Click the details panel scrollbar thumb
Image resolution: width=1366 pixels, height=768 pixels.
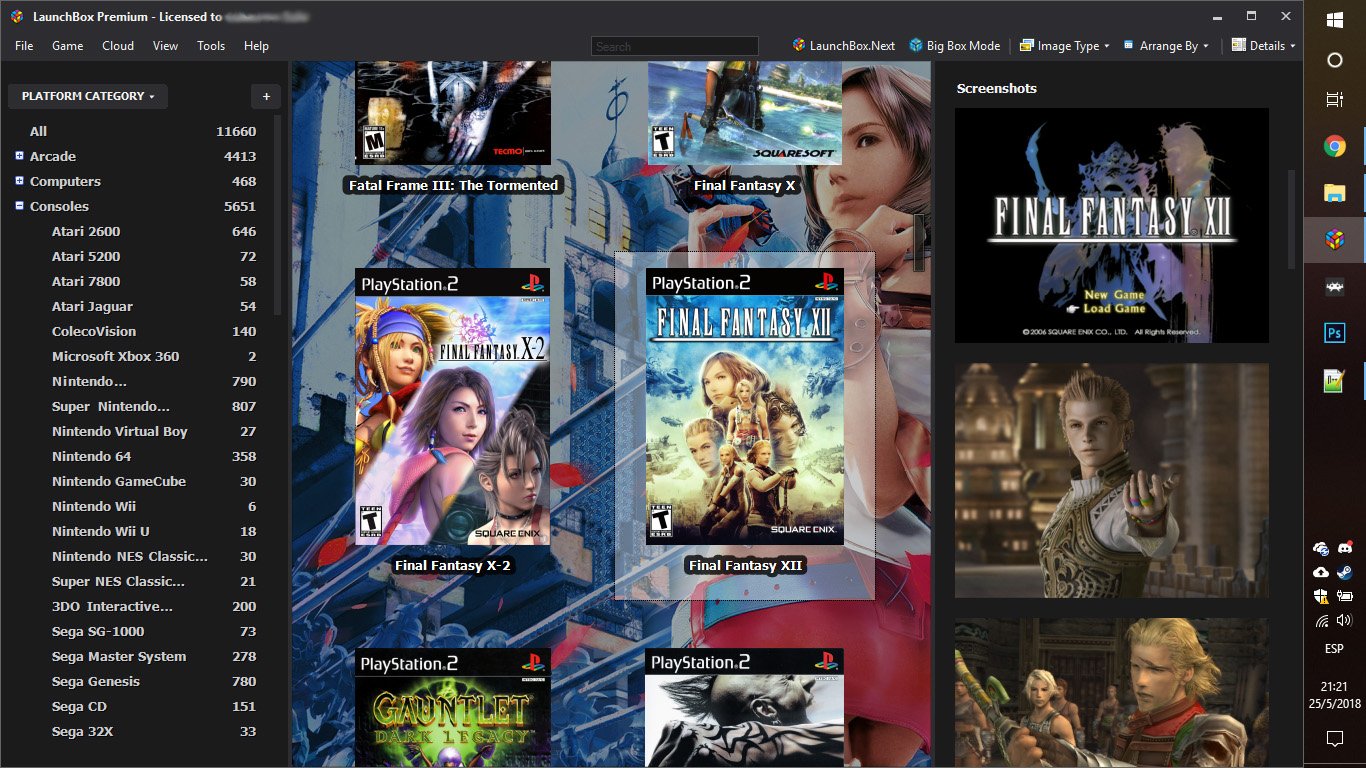coord(1291,219)
